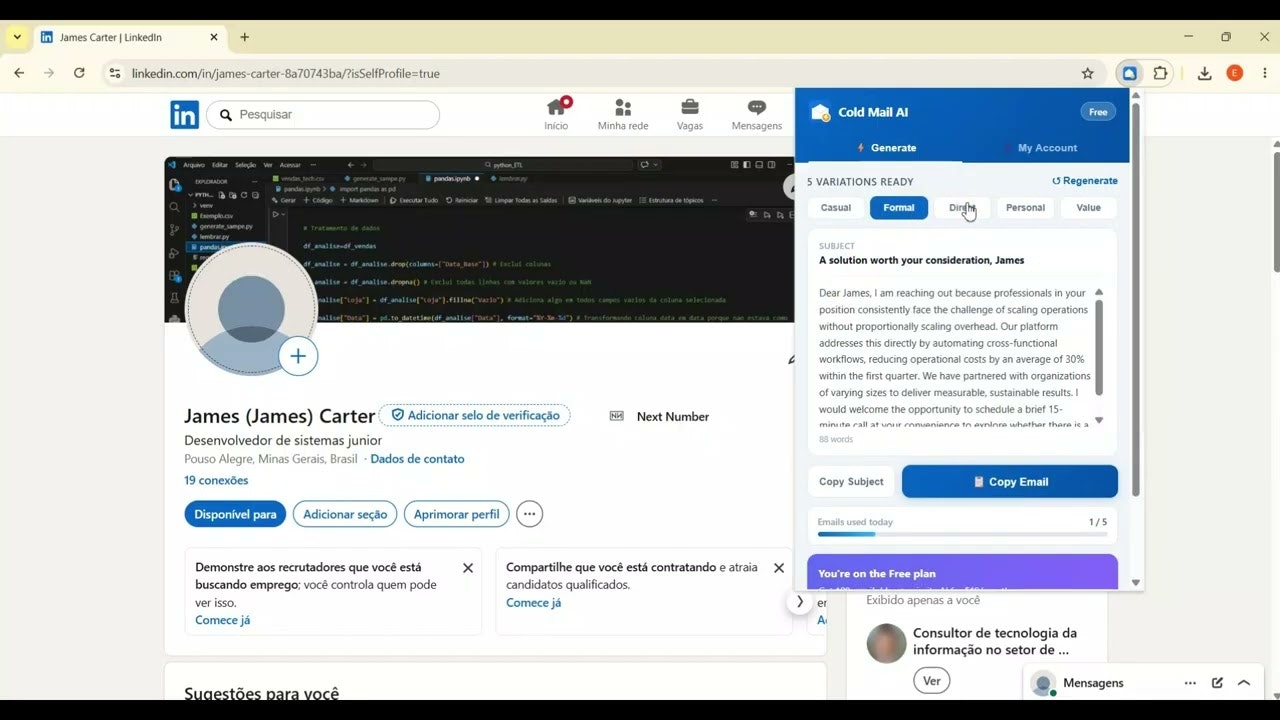Click the compose new message icon
Image resolution: width=1280 pixels, height=720 pixels.
(x=1217, y=683)
